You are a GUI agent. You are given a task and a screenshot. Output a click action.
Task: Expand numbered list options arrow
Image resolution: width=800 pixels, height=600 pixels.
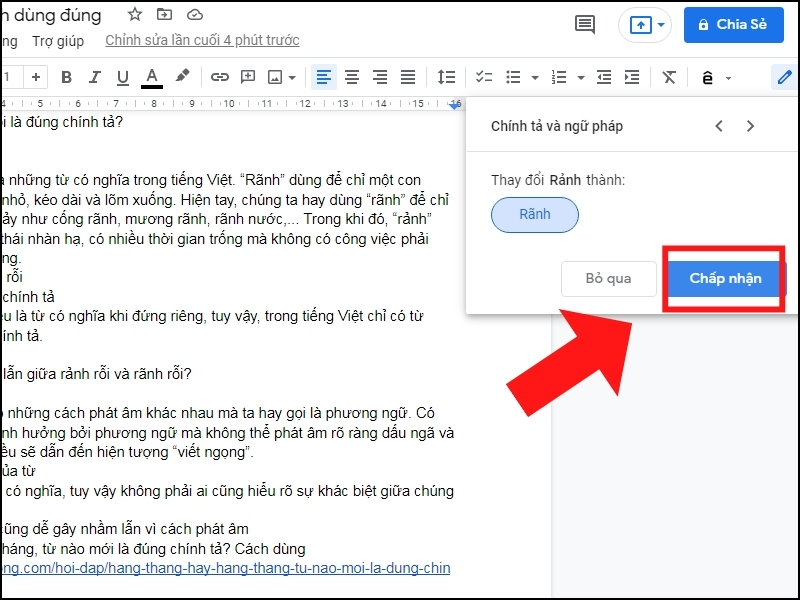coord(581,78)
